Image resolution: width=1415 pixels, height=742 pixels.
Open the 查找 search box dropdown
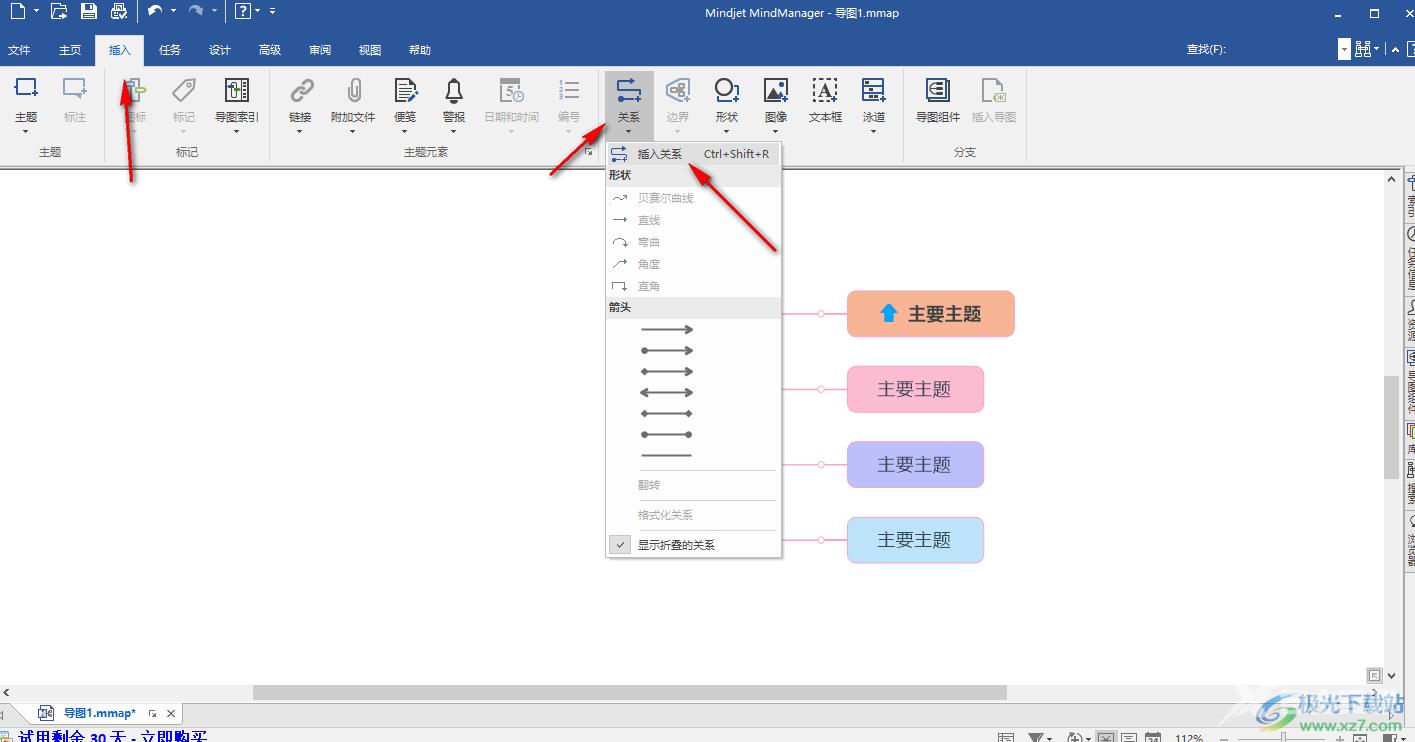[x=1344, y=49]
